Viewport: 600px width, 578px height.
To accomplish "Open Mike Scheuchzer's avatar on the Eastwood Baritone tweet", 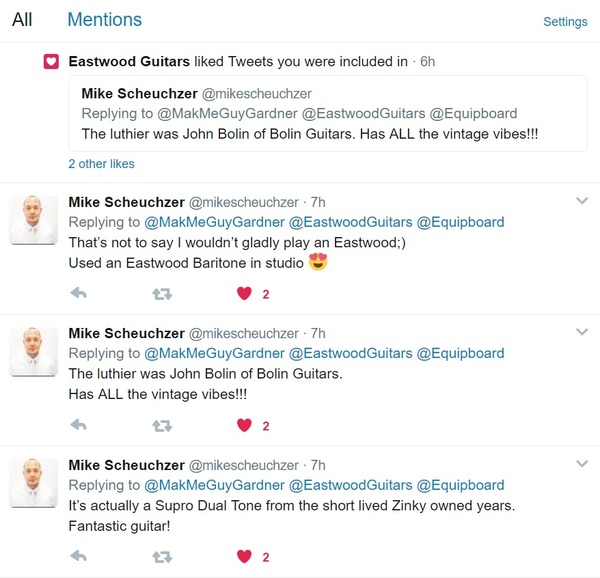I will 34,220.
